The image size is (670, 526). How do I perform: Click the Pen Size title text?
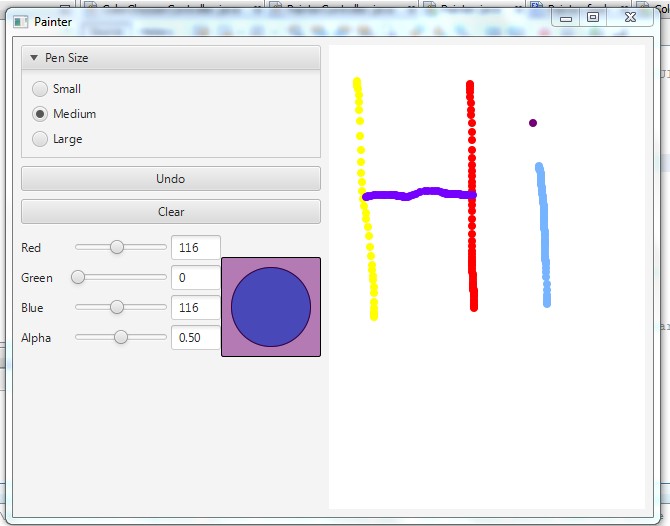pyautogui.click(x=67, y=58)
